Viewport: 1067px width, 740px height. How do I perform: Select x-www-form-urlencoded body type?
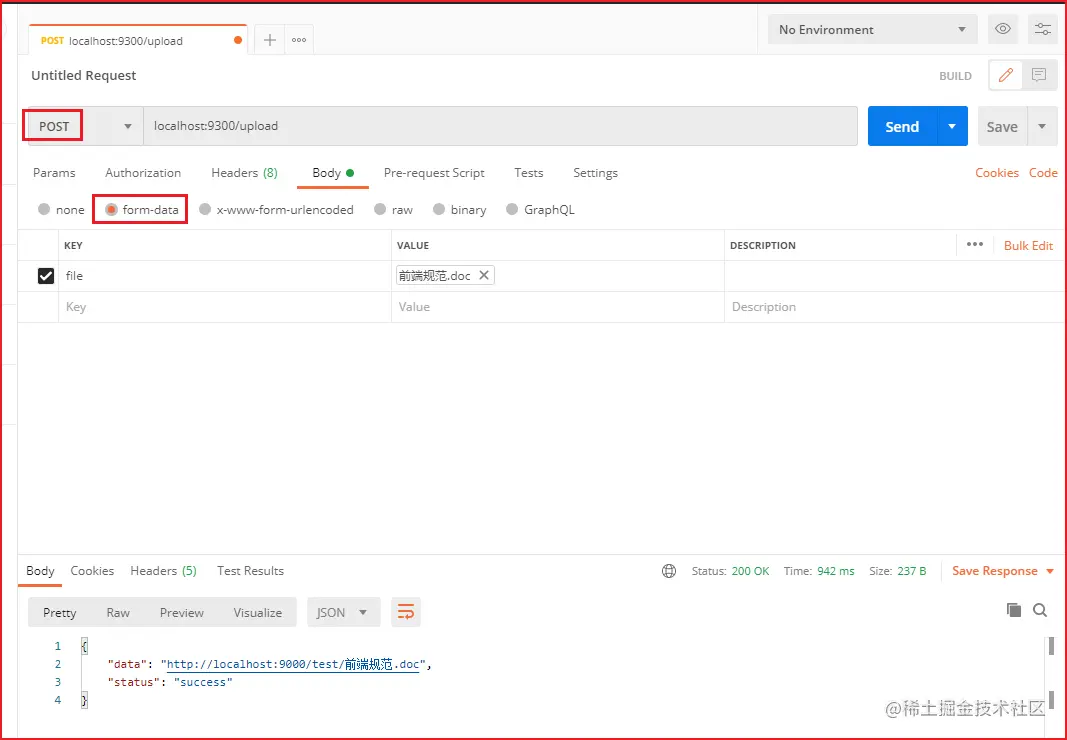205,210
